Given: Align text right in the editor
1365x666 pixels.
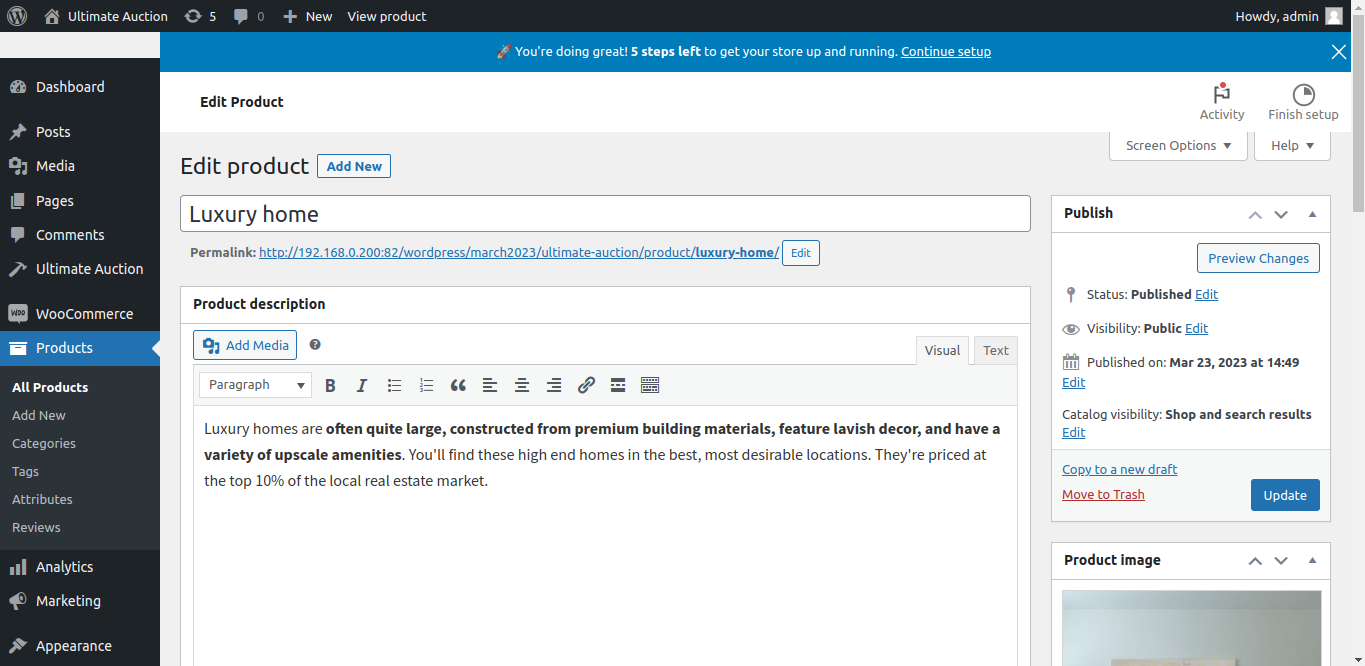Looking at the screenshot, I should tap(554, 385).
